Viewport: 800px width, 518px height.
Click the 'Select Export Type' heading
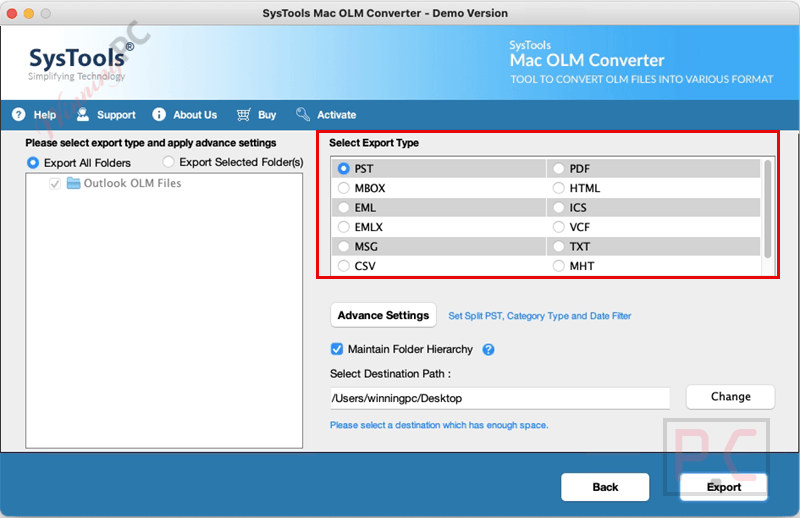coord(374,143)
